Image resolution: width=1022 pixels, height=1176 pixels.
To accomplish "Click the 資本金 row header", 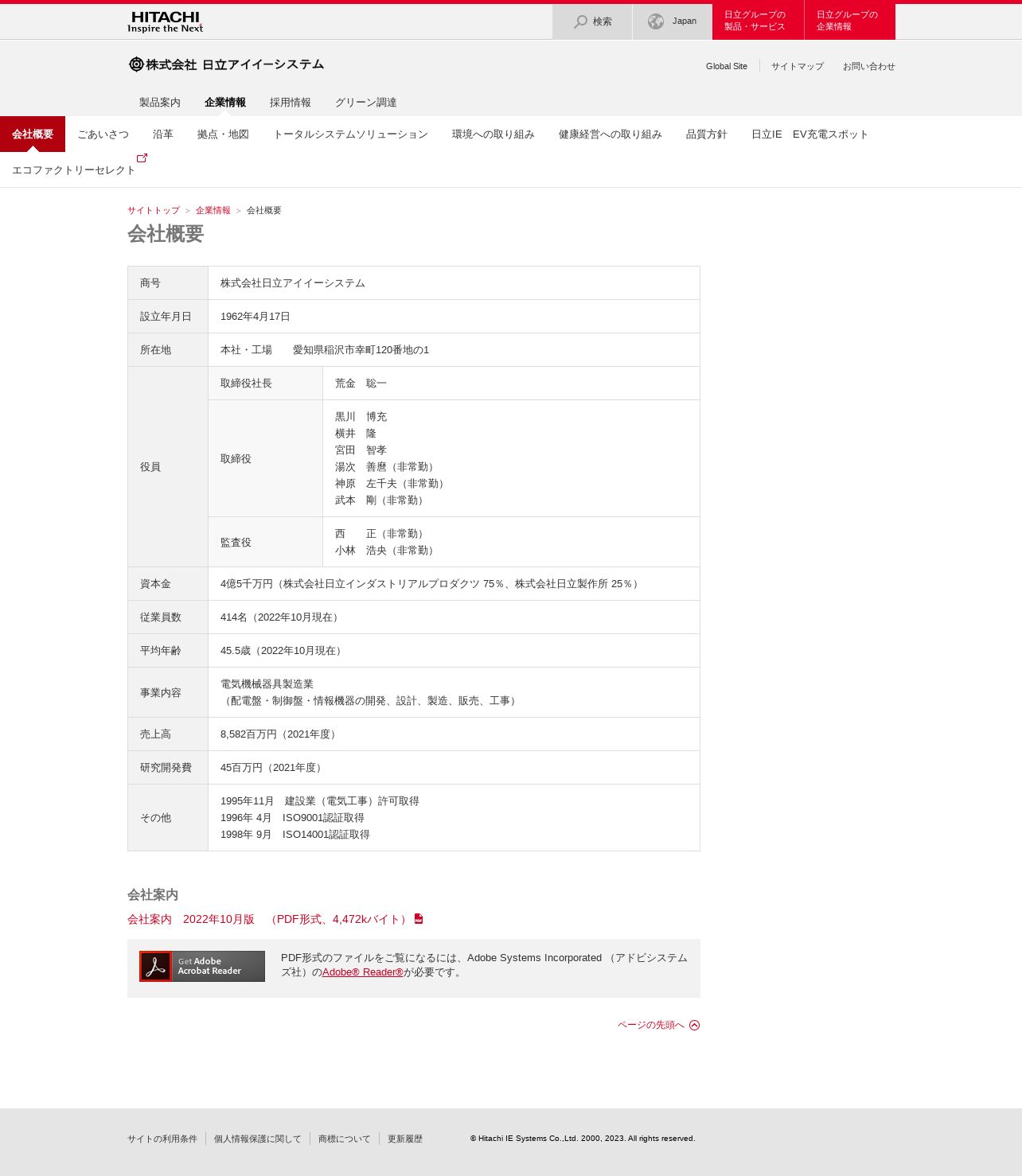I will [x=168, y=584].
